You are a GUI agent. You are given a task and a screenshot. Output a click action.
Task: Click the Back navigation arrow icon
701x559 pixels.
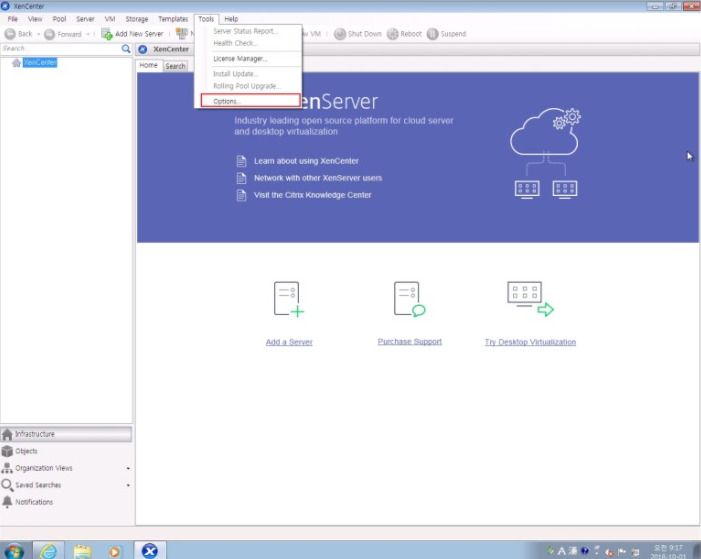pyautogui.click(x=10, y=34)
